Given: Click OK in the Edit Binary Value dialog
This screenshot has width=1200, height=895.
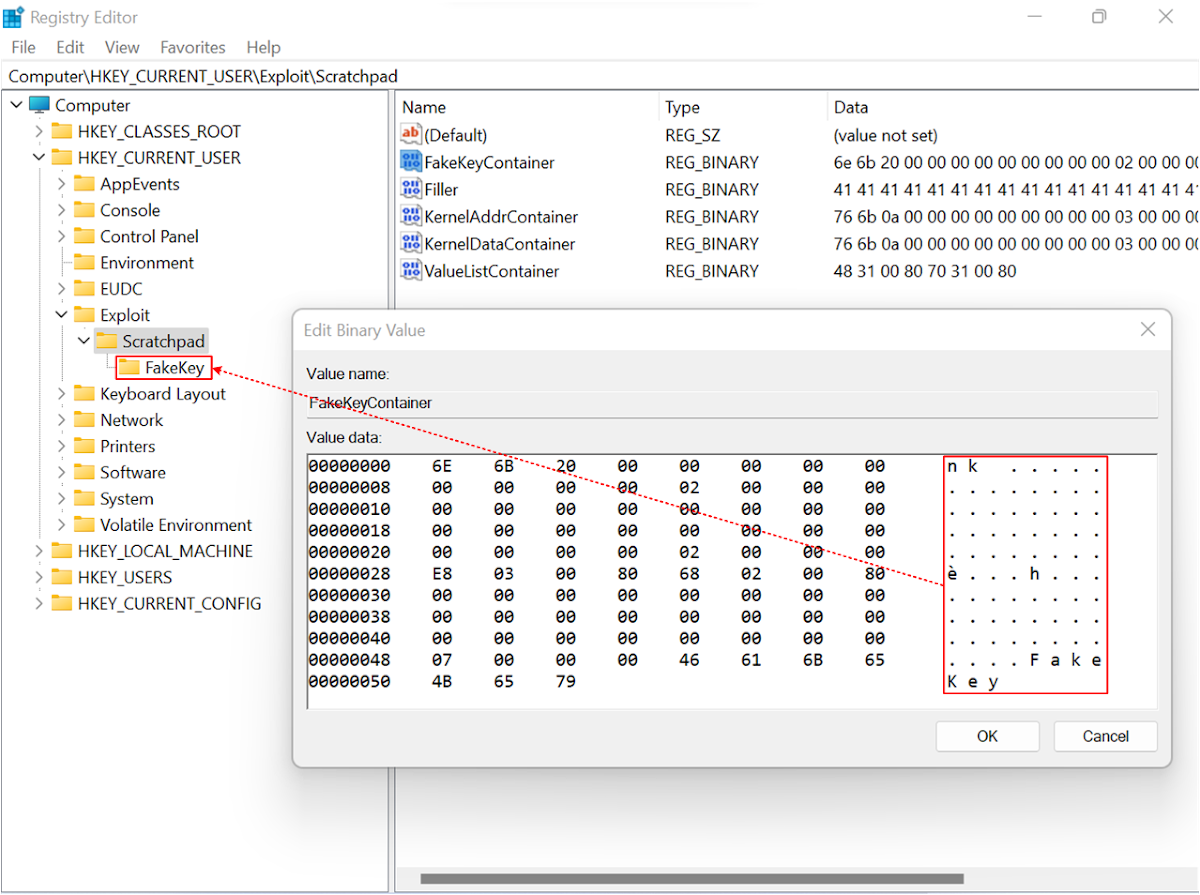Looking at the screenshot, I should (987, 736).
